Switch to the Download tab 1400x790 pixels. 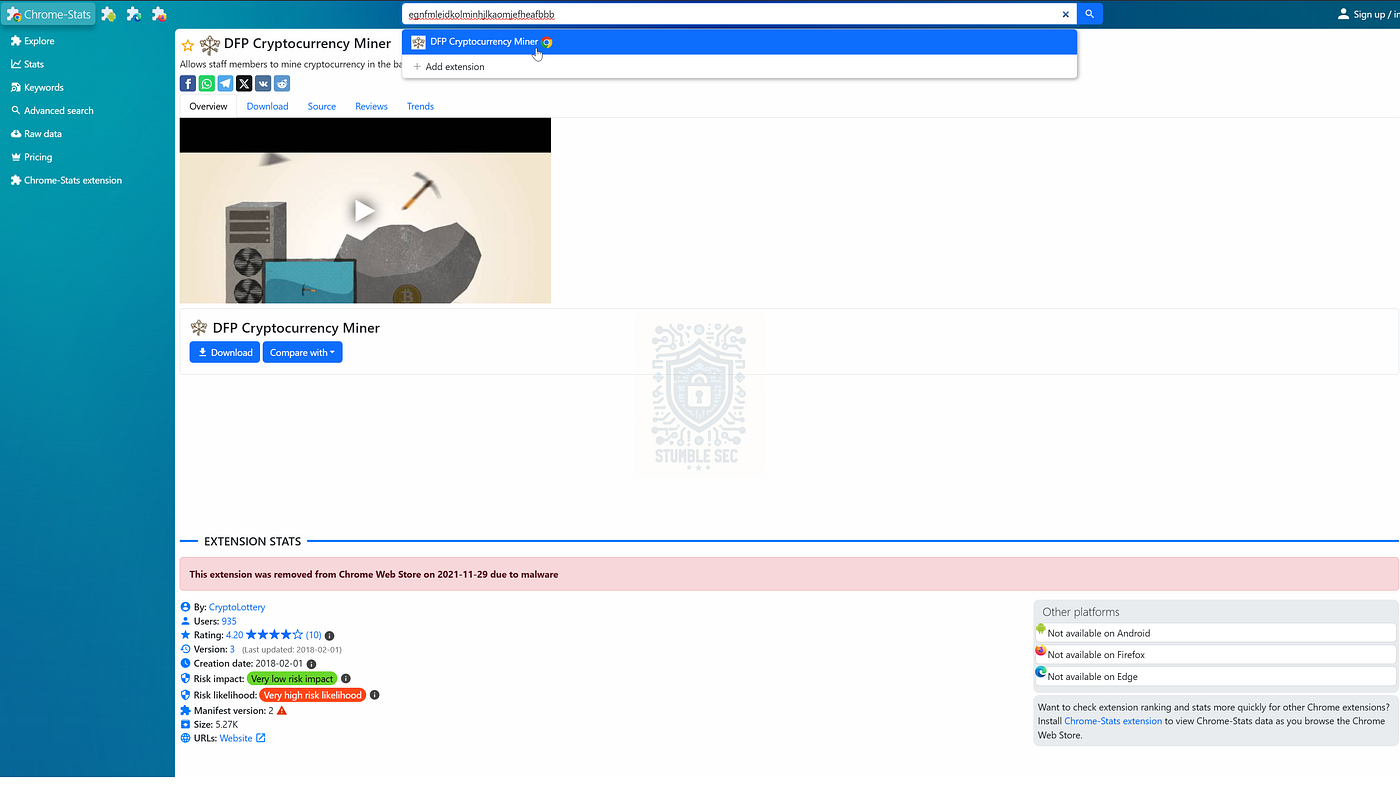267,106
